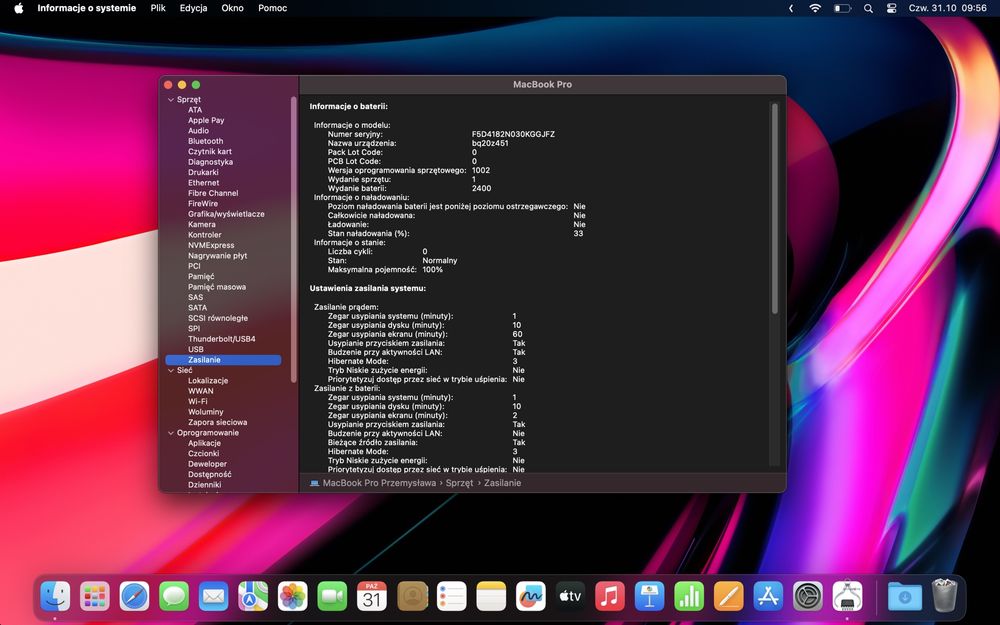Select USB in the sidebar
Screen dimensions: 1000x625
[196, 349]
